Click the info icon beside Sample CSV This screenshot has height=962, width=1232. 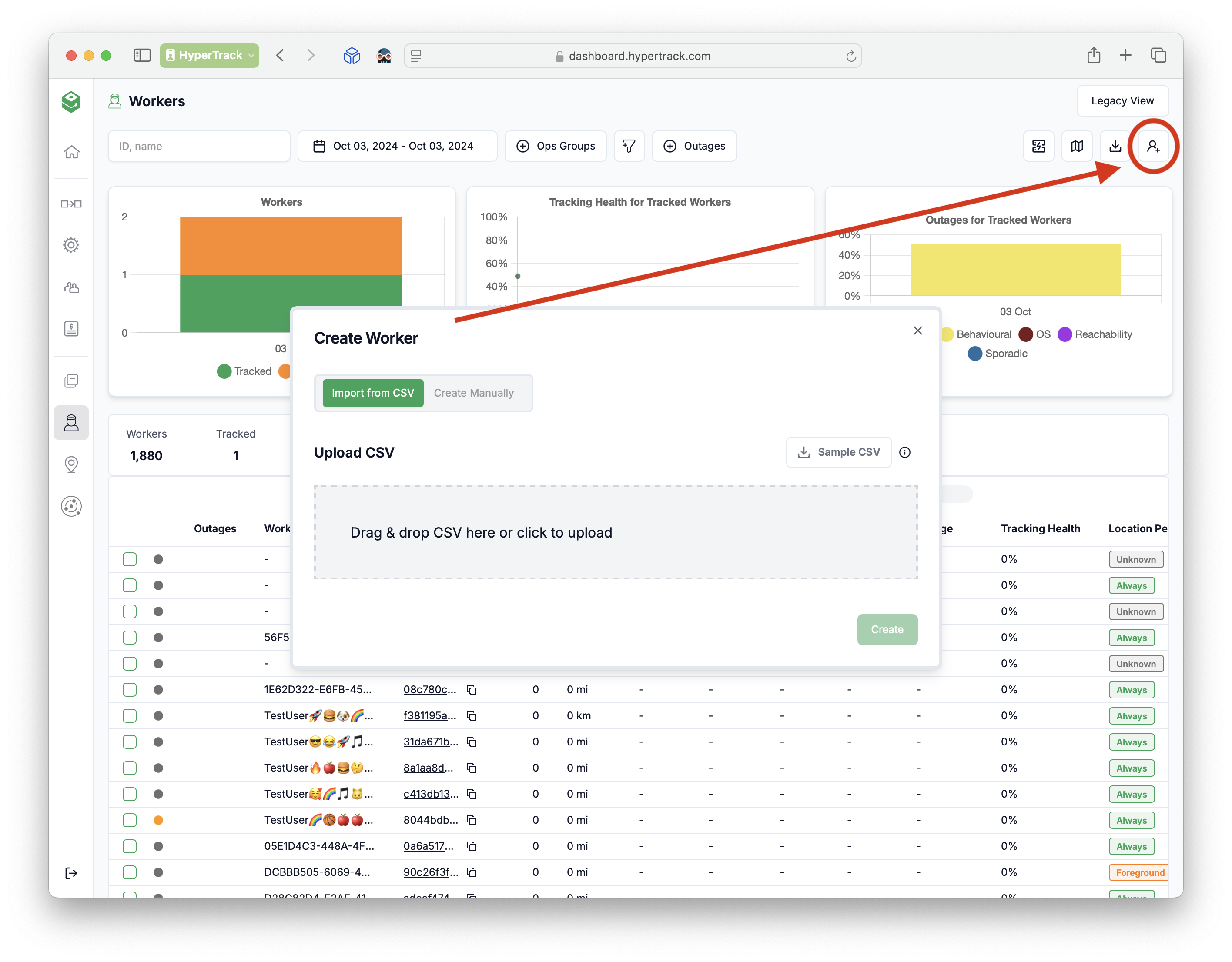click(x=905, y=452)
